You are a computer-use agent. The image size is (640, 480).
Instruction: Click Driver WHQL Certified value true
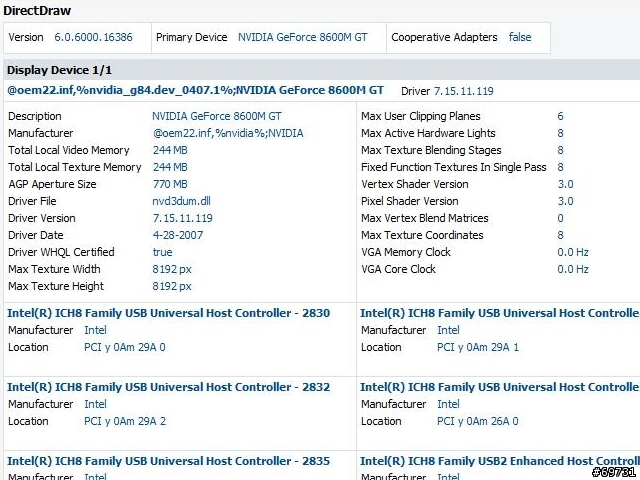pos(162,252)
